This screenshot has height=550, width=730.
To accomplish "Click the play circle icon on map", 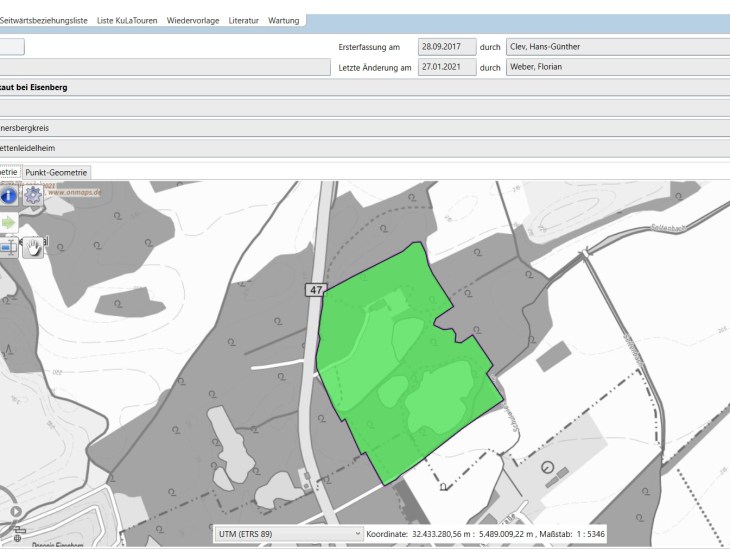I will pos(16,512).
